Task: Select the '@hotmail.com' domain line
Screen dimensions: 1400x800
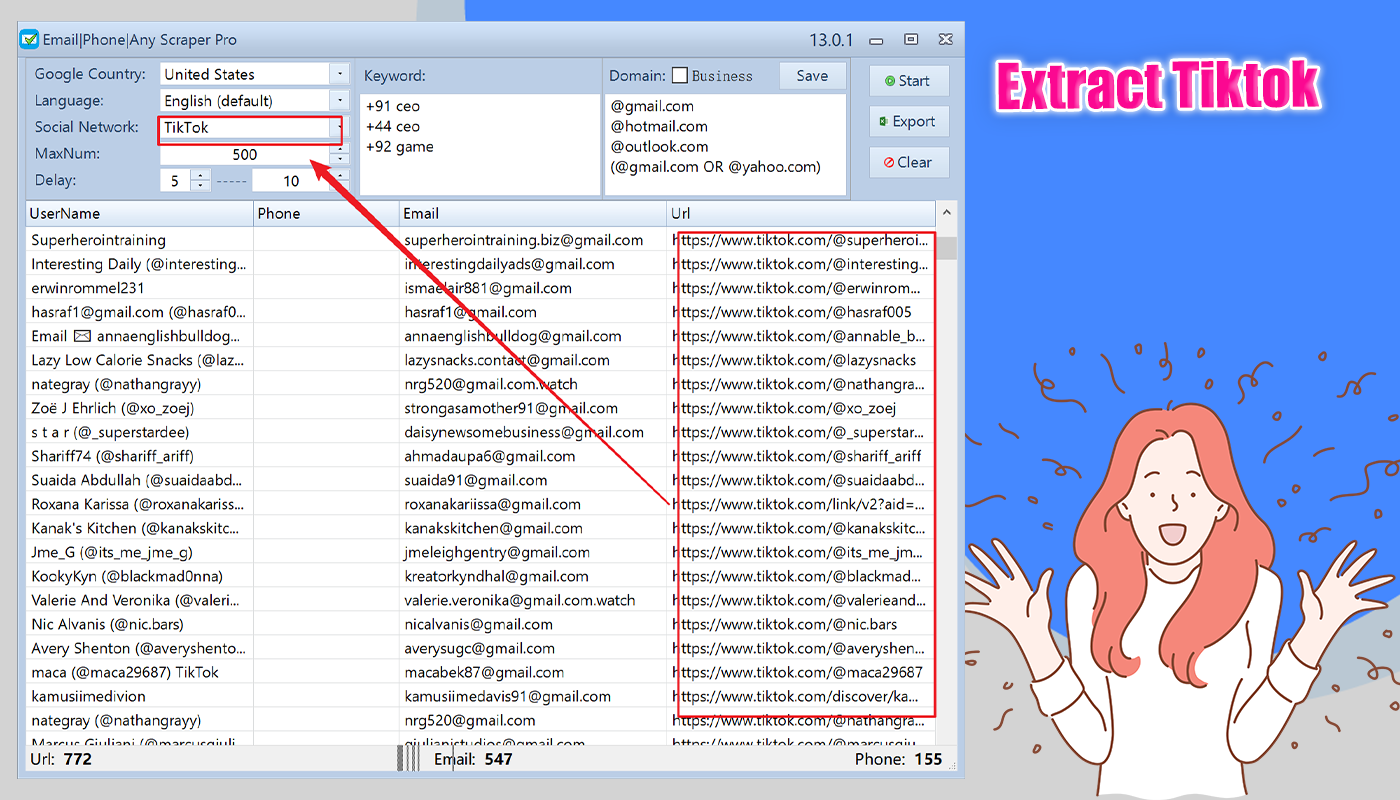Action: tap(660, 126)
